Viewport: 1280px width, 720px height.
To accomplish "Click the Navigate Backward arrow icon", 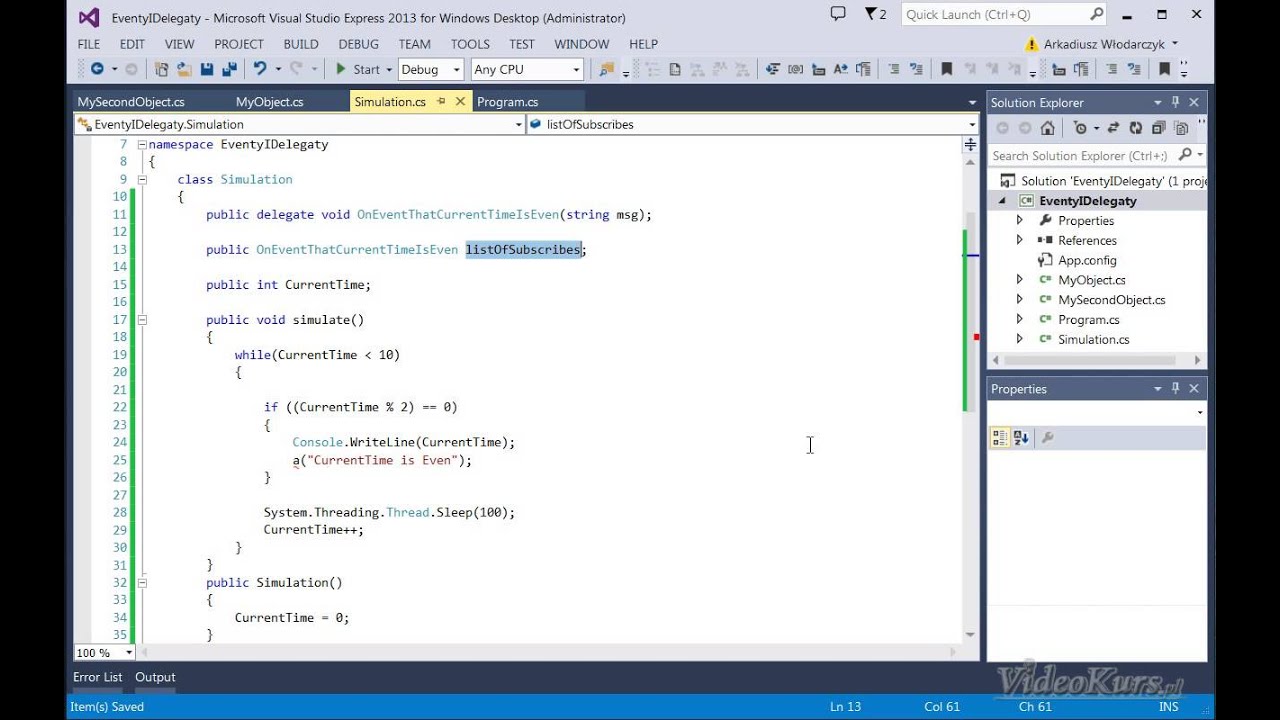I will tap(97, 69).
